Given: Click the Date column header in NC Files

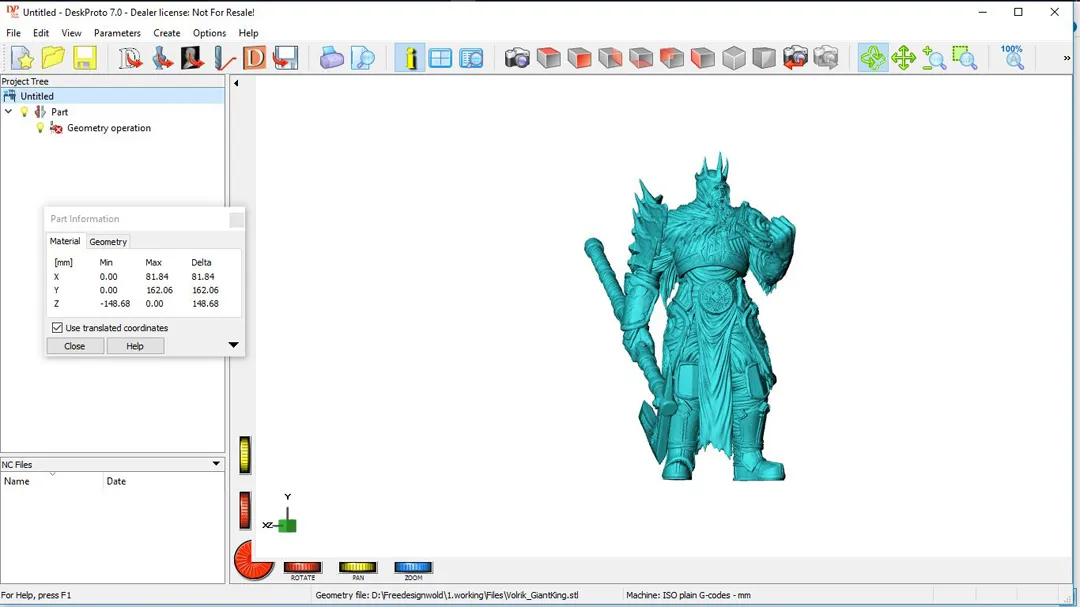Looking at the screenshot, I should click(x=164, y=481).
